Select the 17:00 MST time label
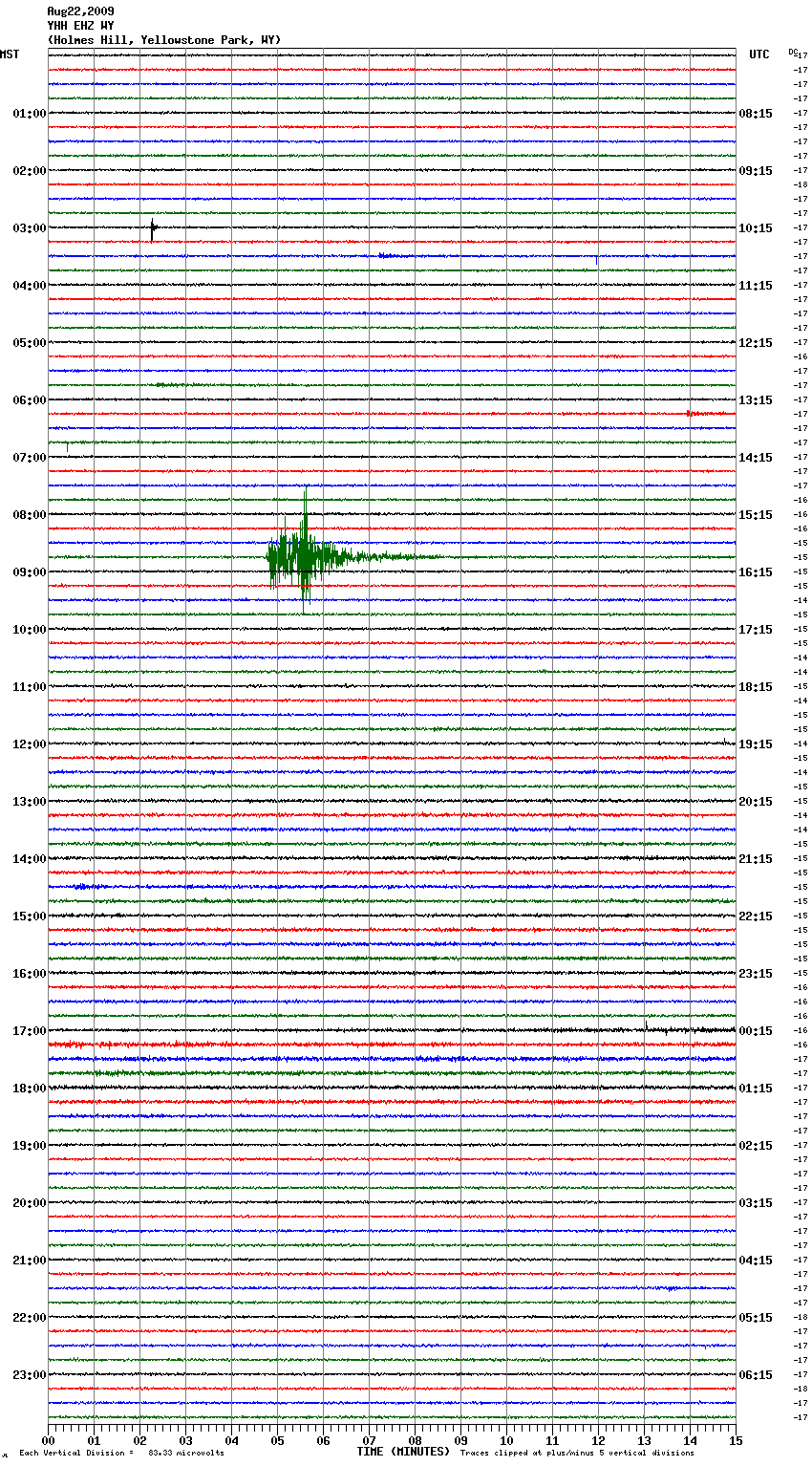This screenshot has height=1466, width=812. click(x=30, y=1031)
